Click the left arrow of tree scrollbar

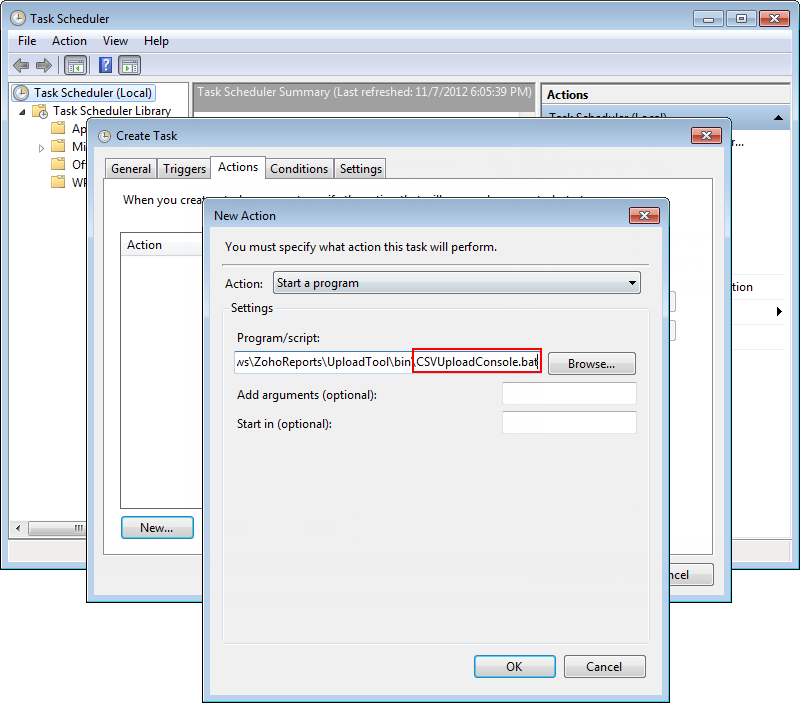click(x=18, y=528)
